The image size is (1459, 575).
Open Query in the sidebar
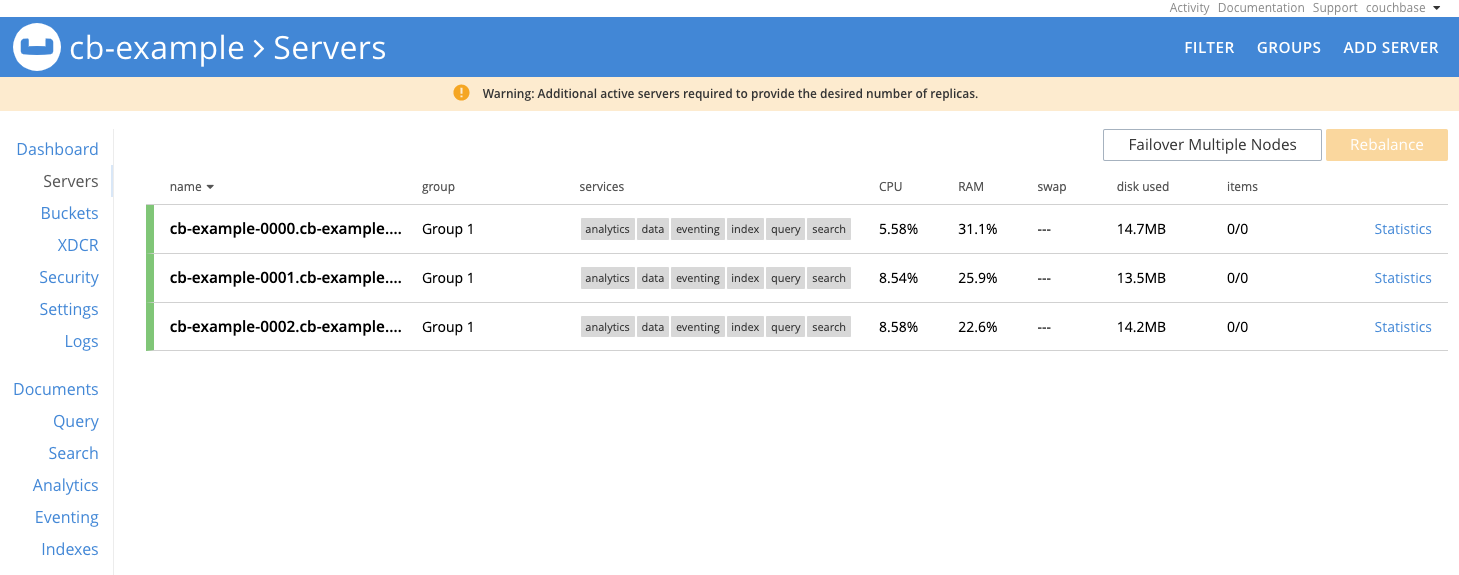pyautogui.click(x=76, y=421)
